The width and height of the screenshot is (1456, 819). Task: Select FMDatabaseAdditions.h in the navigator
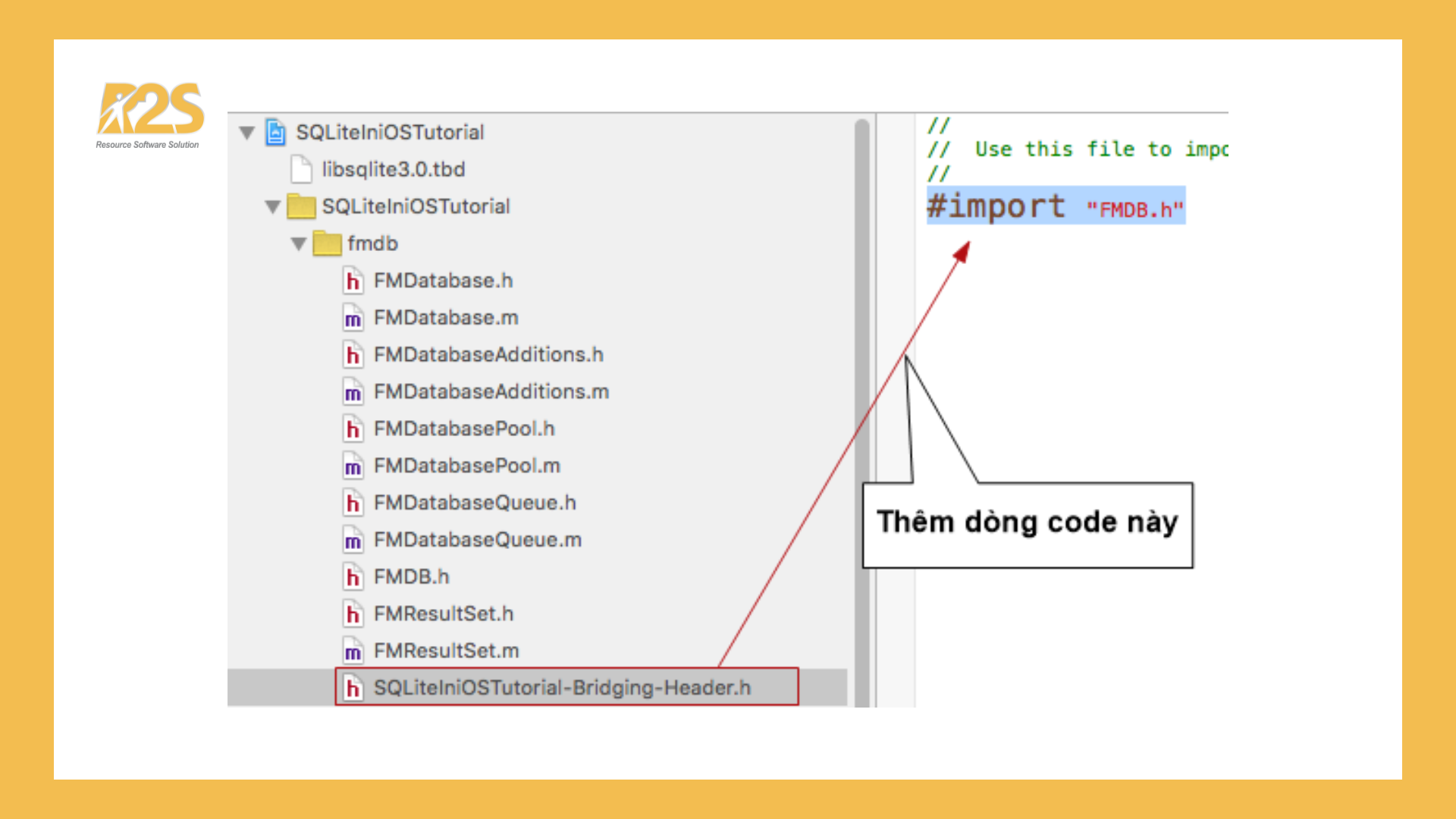[x=488, y=354]
